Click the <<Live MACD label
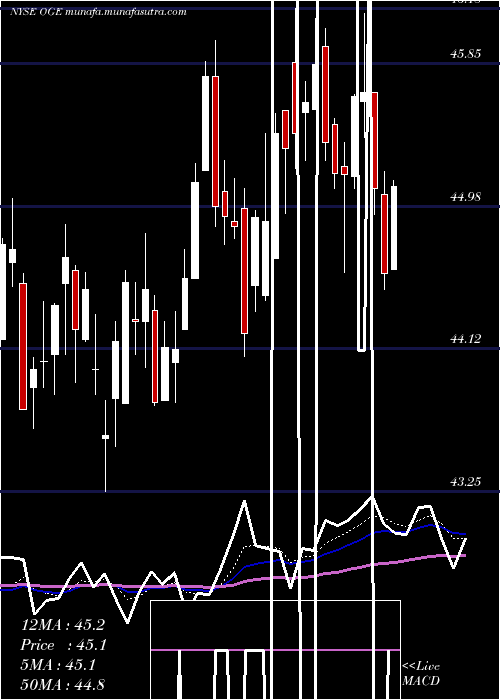Image resolution: width=500 pixels, height=700 pixels. point(421,674)
